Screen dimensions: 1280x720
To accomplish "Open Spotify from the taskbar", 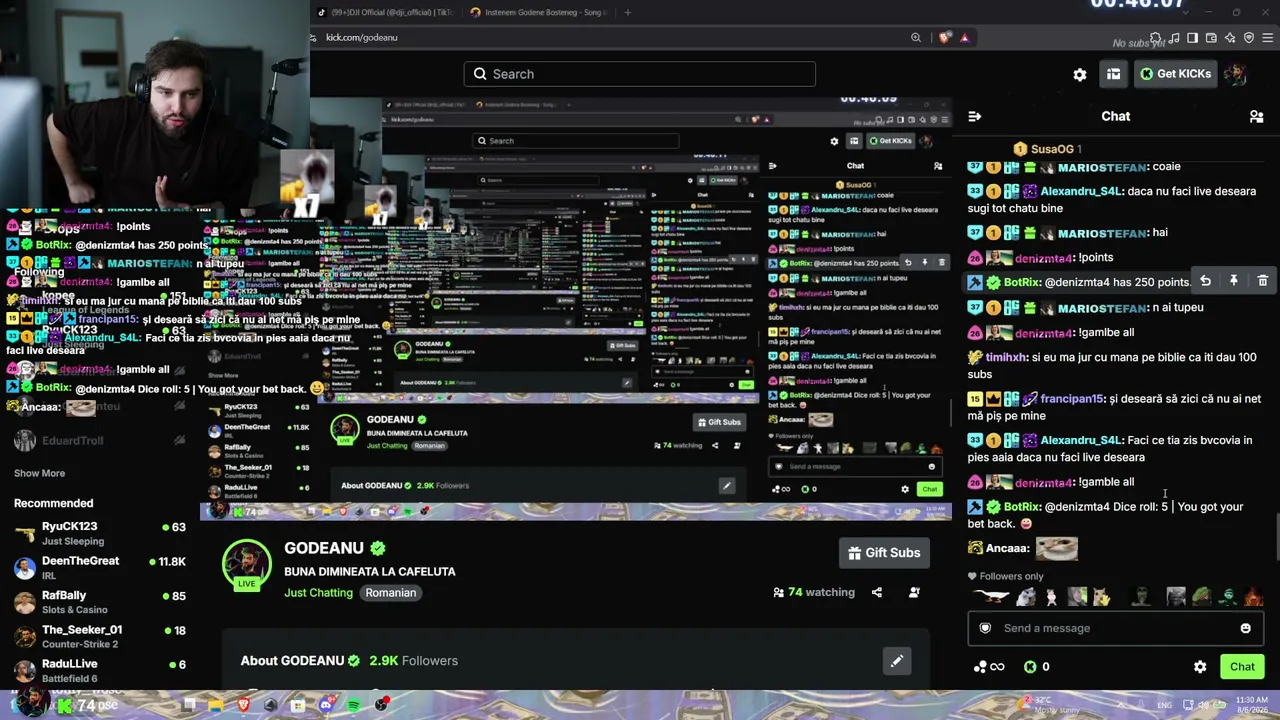I will pyautogui.click(x=354, y=706).
